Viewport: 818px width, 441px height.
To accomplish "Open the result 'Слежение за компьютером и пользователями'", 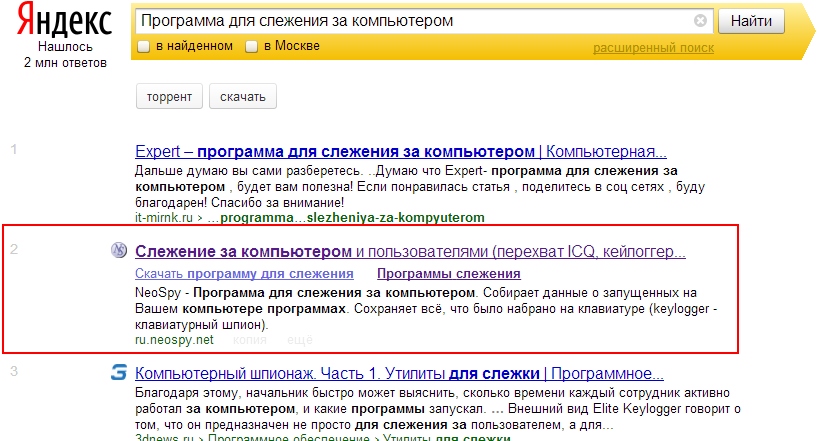I will tap(410, 252).
